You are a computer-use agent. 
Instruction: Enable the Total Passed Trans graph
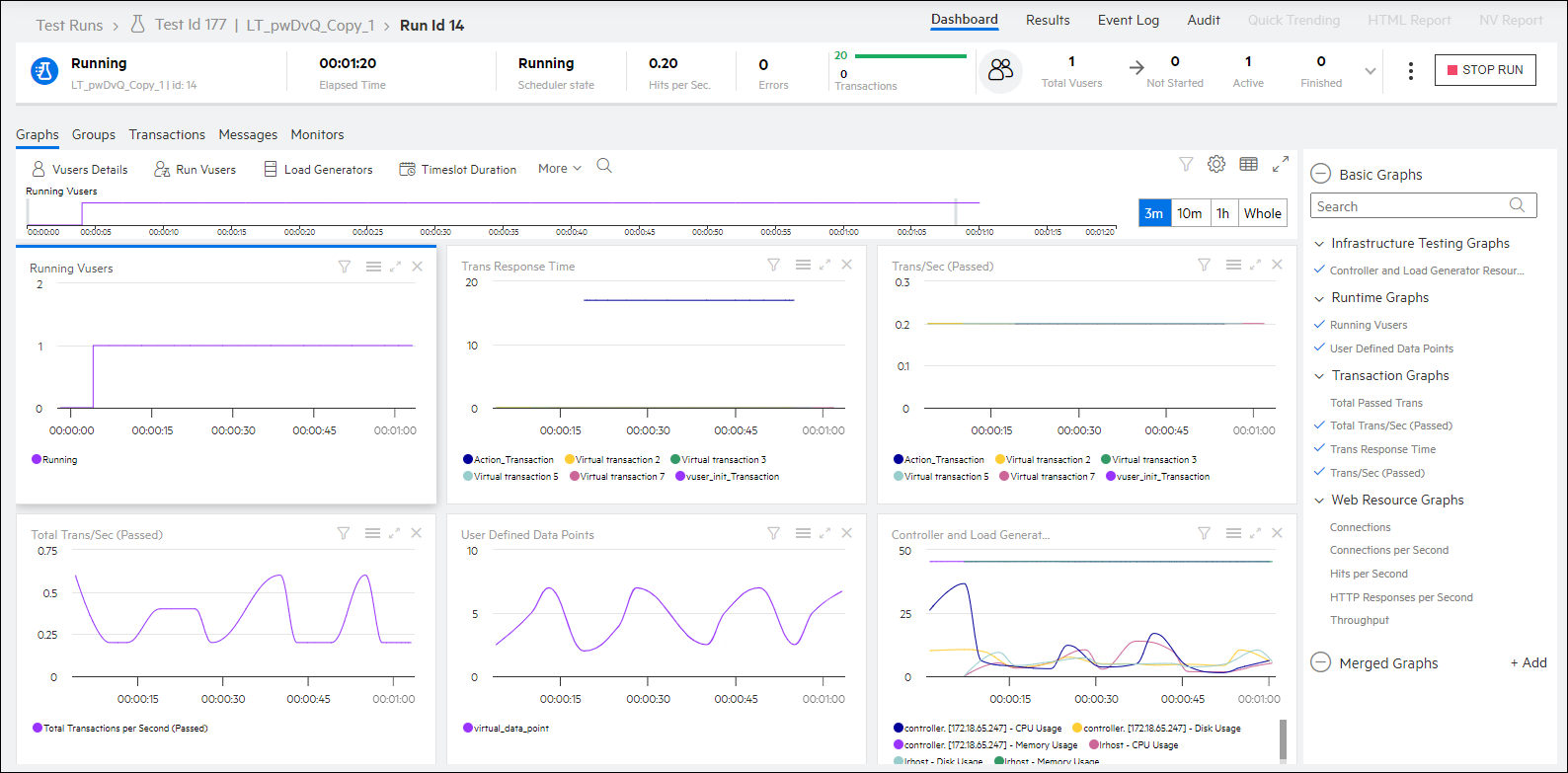[1375, 403]
